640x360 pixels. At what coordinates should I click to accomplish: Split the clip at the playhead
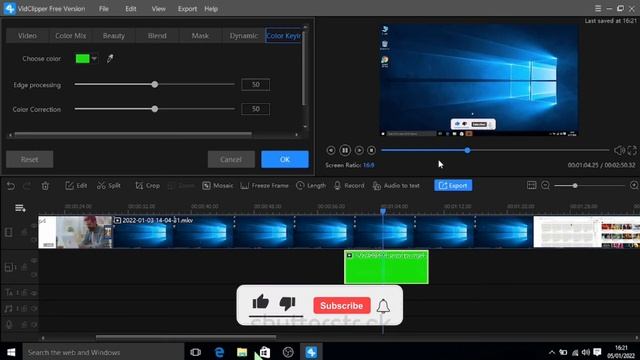109,186
